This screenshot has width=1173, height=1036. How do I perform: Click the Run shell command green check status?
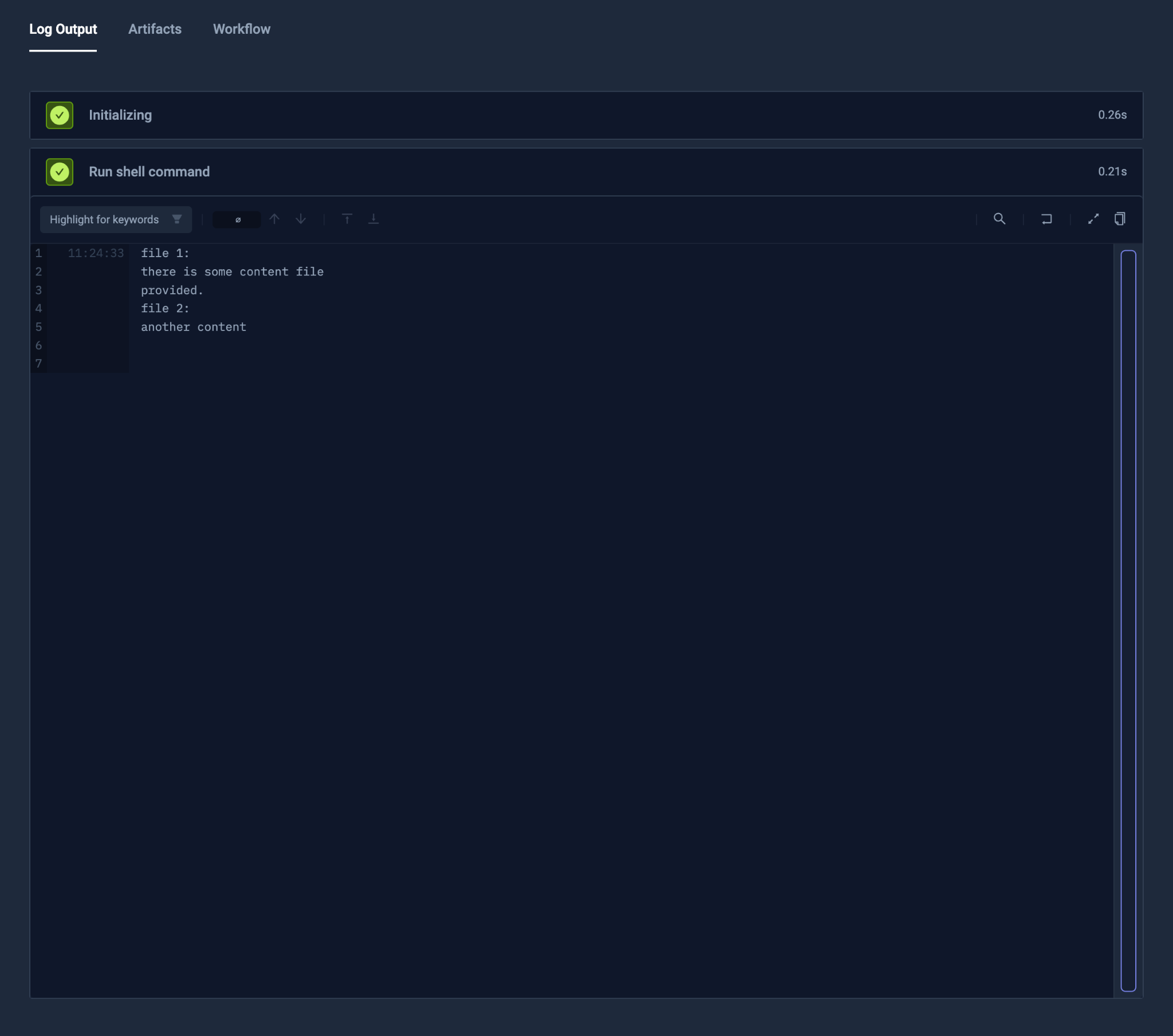point(60,172)
